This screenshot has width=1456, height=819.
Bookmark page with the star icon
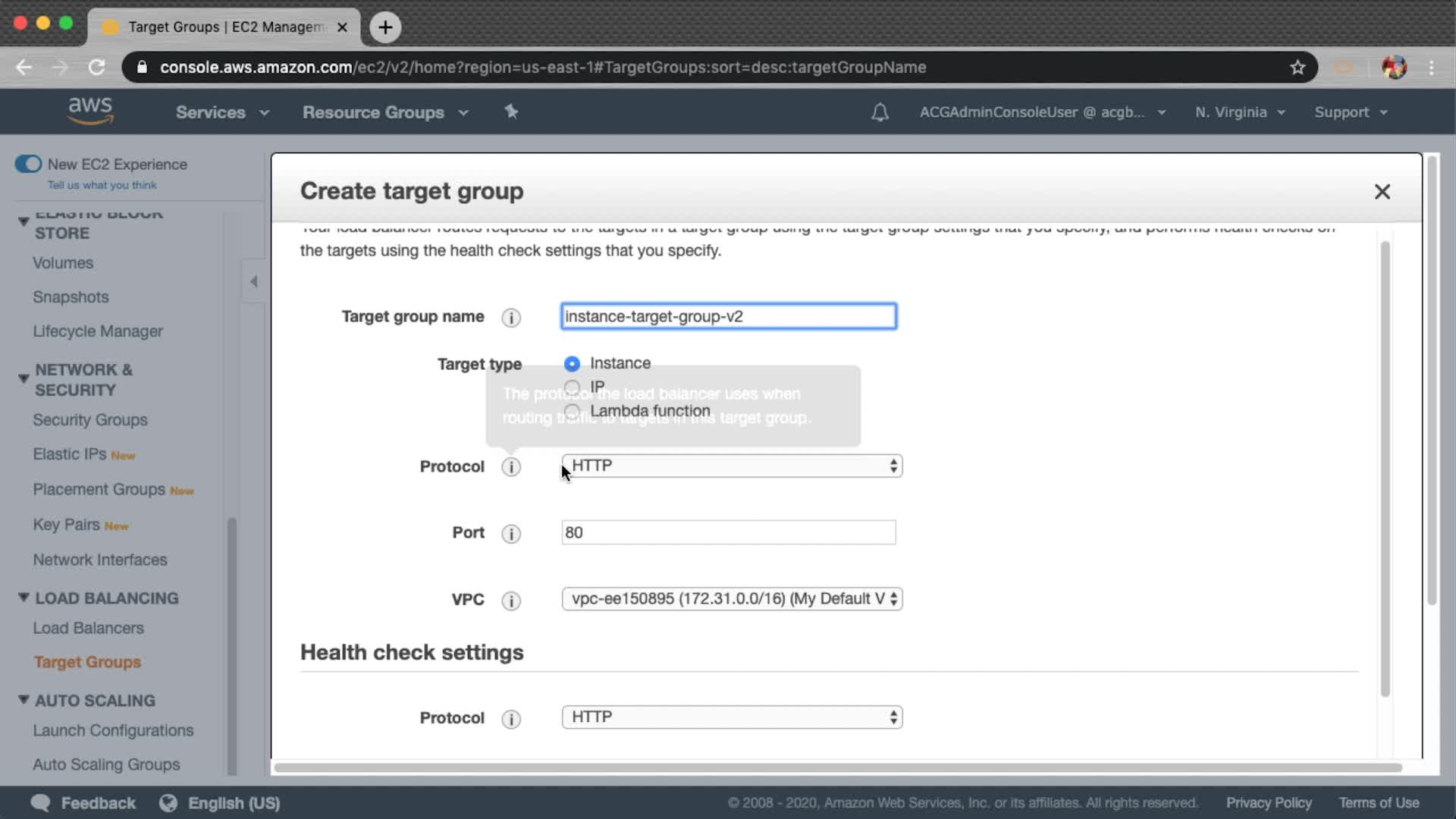(1298, 67)
